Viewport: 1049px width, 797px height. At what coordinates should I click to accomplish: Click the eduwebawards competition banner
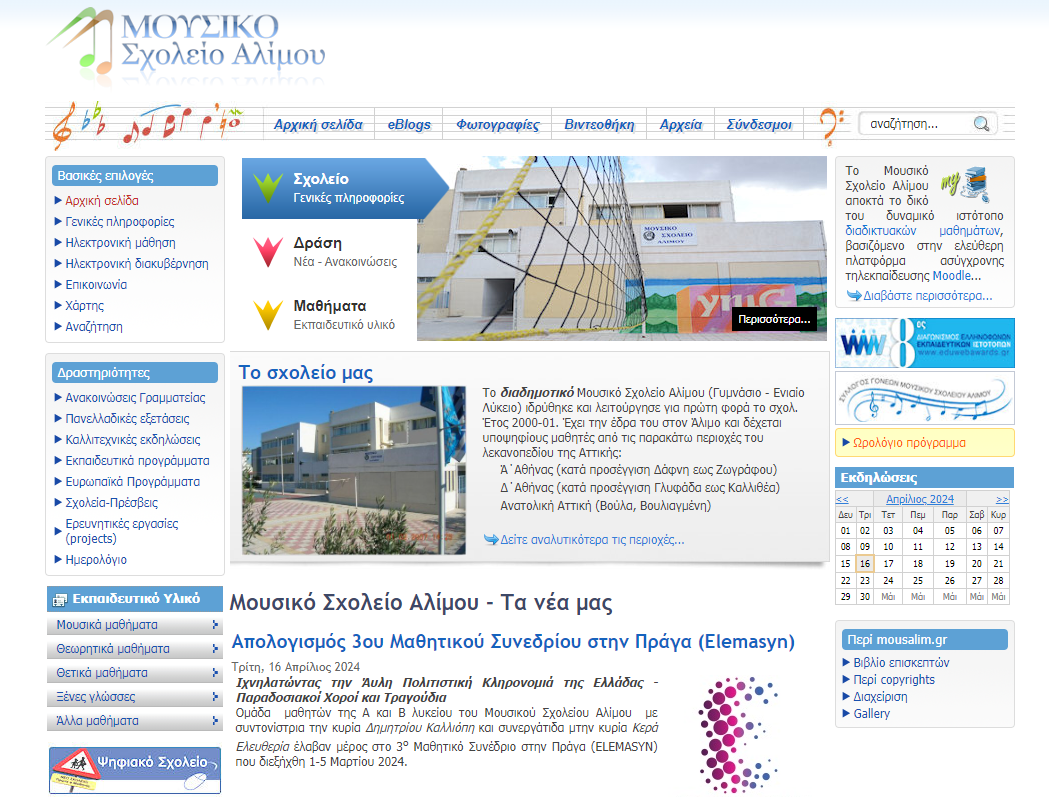pos(925,343)
